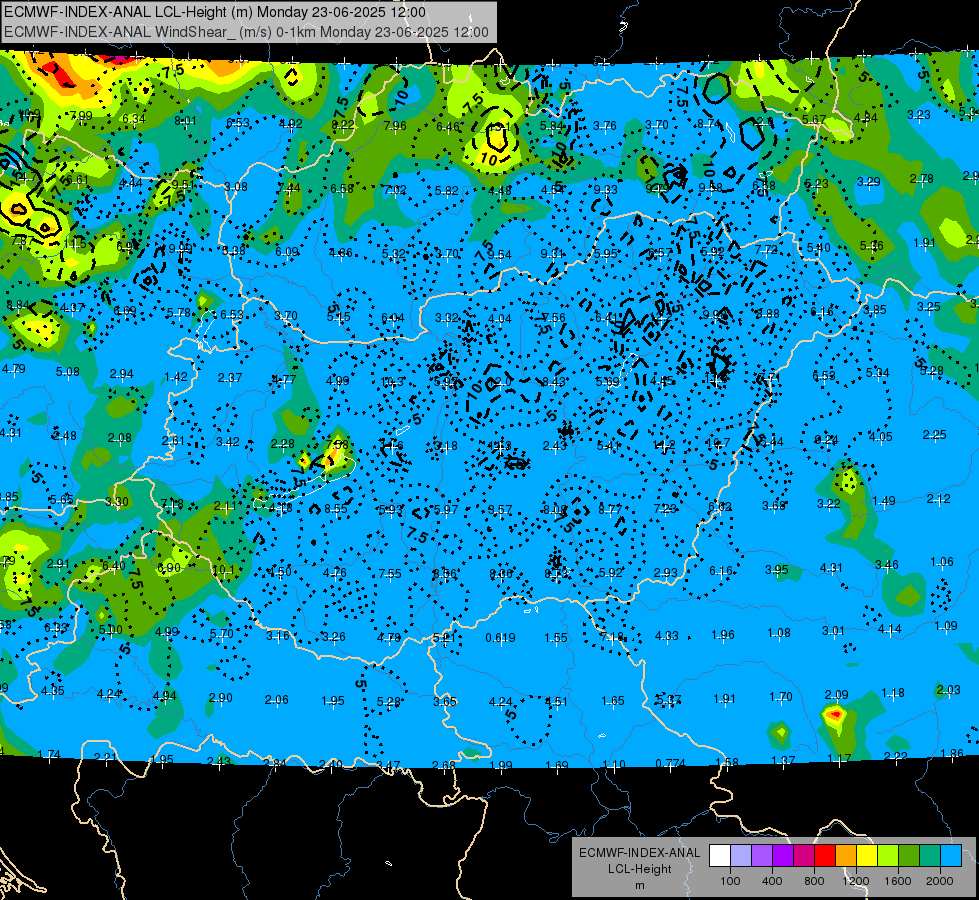Click the grid value '3.95'
This screenshot has width=979, height=900.
pos(777,570)
